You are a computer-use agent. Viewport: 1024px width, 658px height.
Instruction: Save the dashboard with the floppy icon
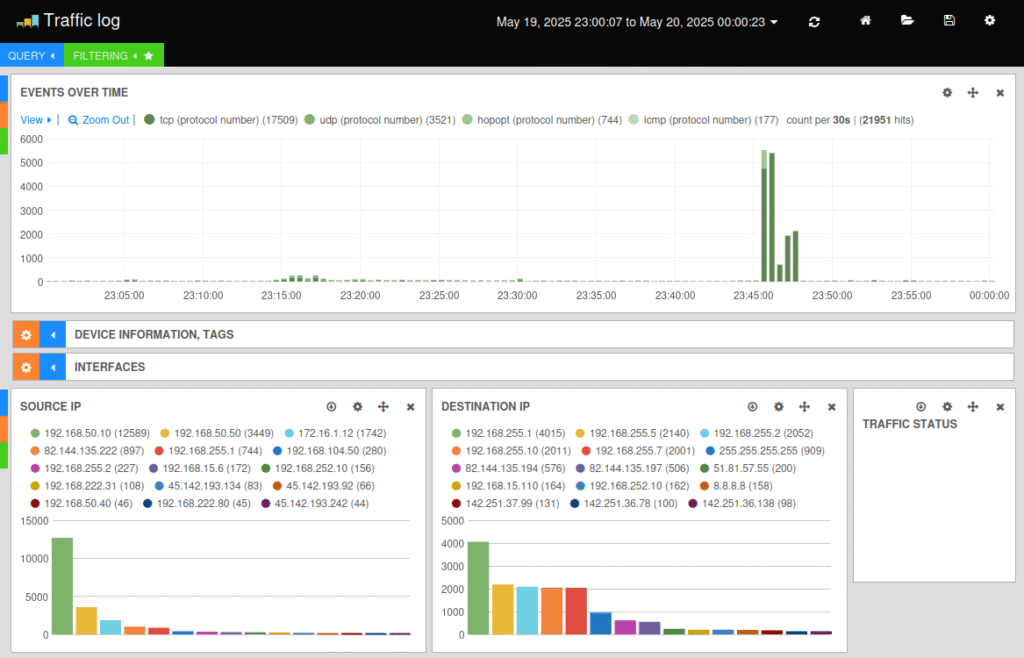point(949,21)
